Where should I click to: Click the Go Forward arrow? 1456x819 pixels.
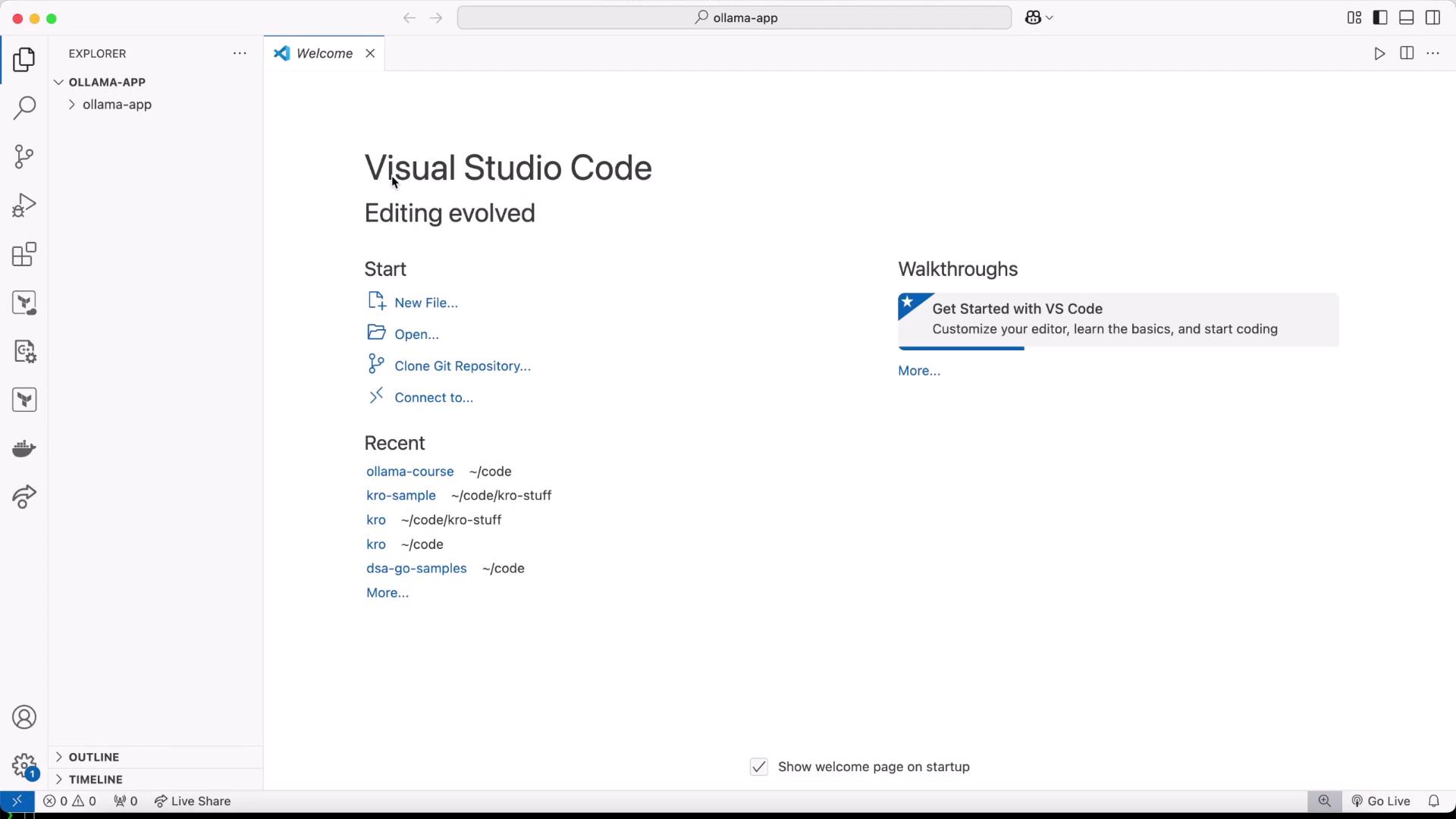(436, 17)
